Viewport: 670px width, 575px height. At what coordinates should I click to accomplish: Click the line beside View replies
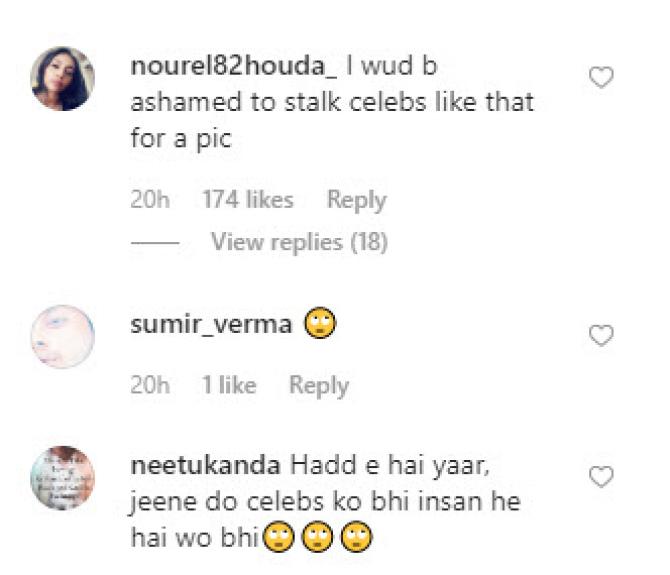point(155,243)
